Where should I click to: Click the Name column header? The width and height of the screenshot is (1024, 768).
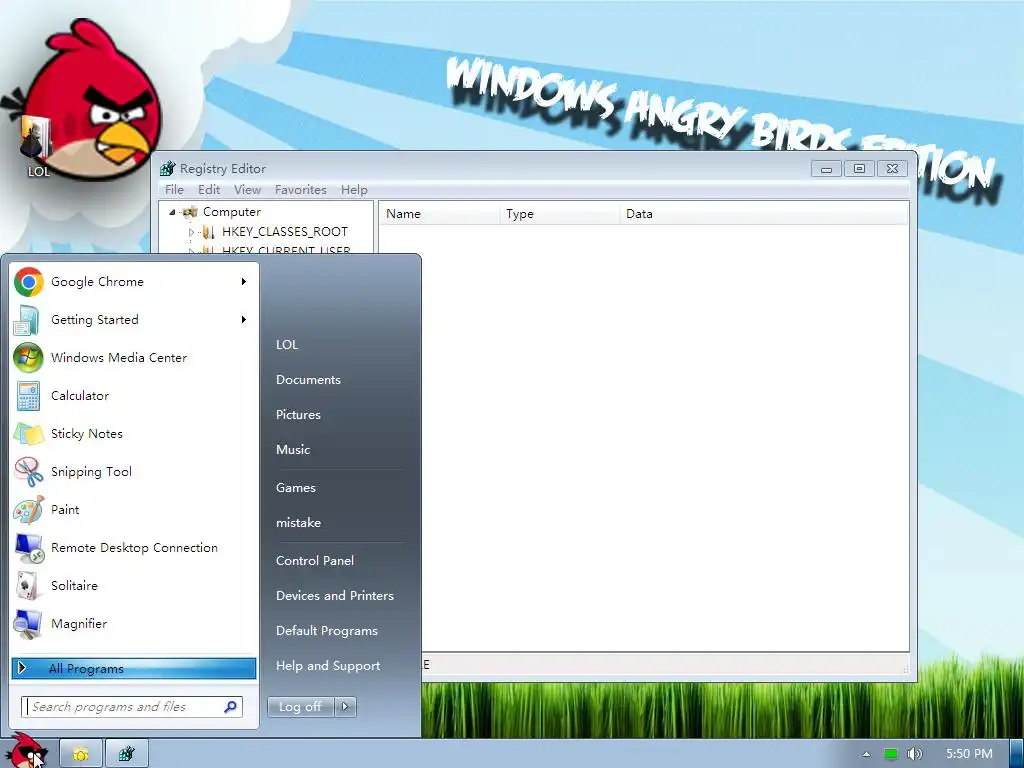(440, 214)
